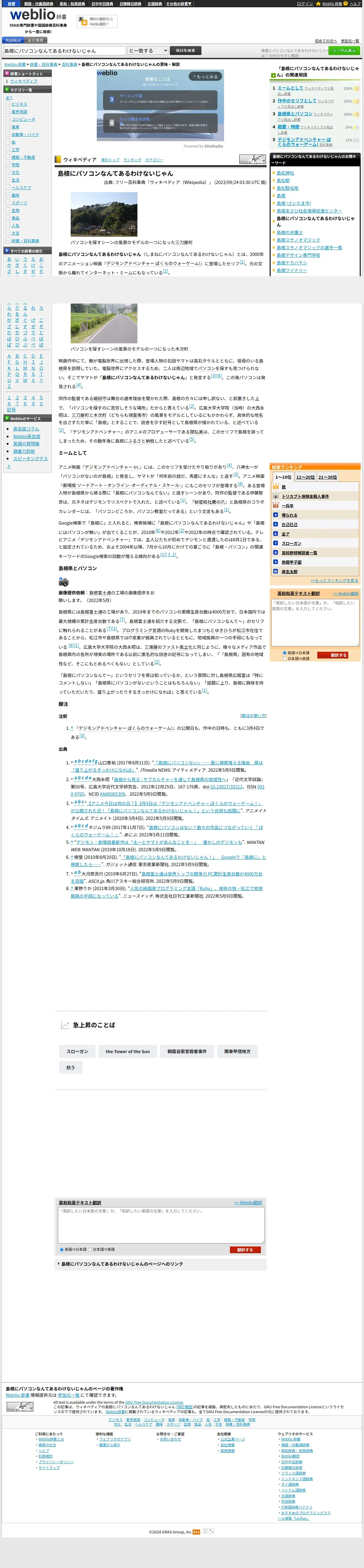Click the Wikipedia badge image in the ウィキペディア bar

tap(252, 159)
